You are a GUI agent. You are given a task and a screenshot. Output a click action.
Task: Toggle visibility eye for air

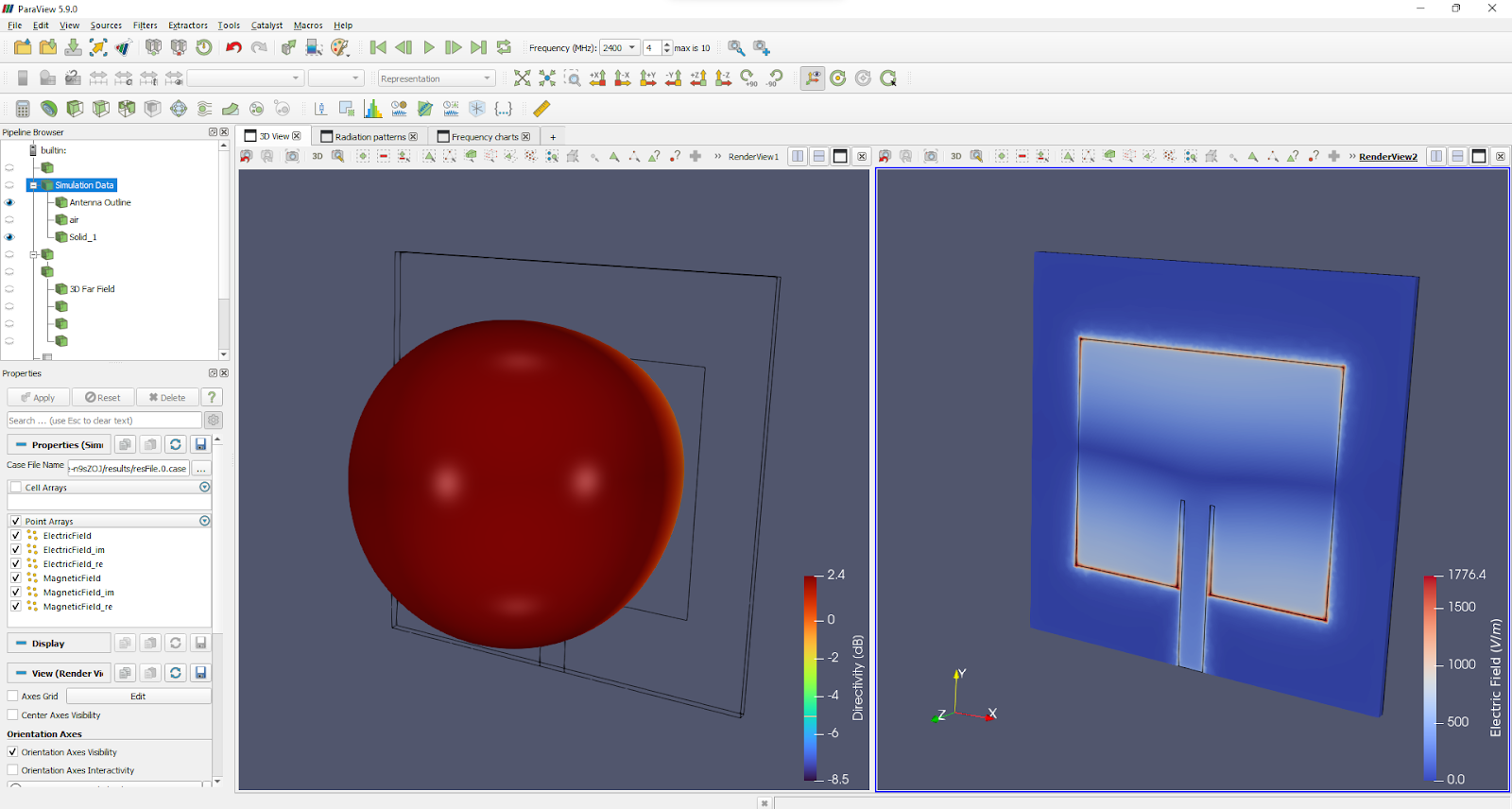coord(9,220)
